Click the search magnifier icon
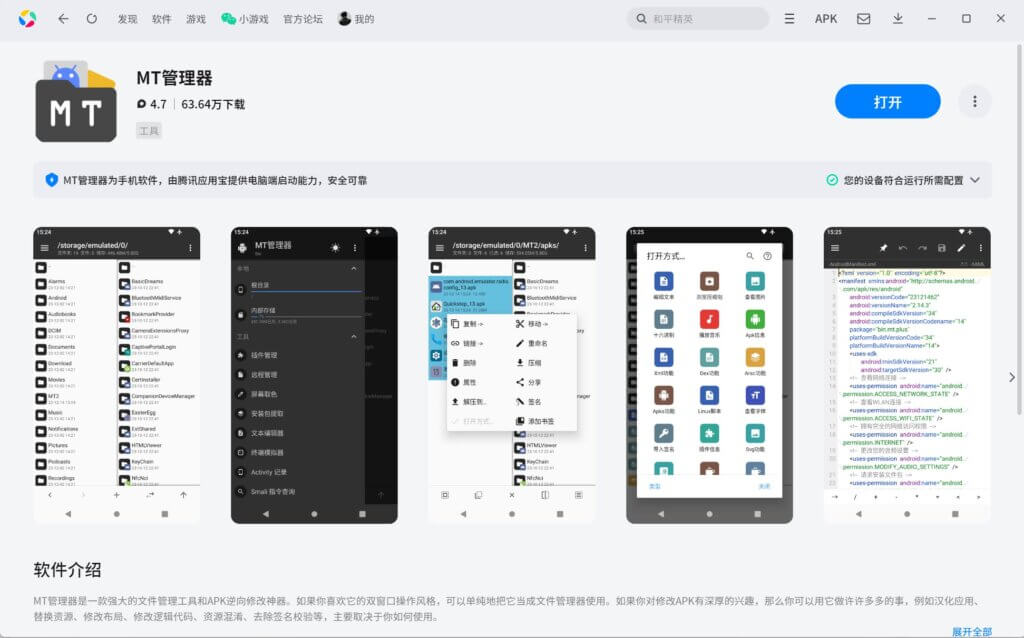 (641, 19)
